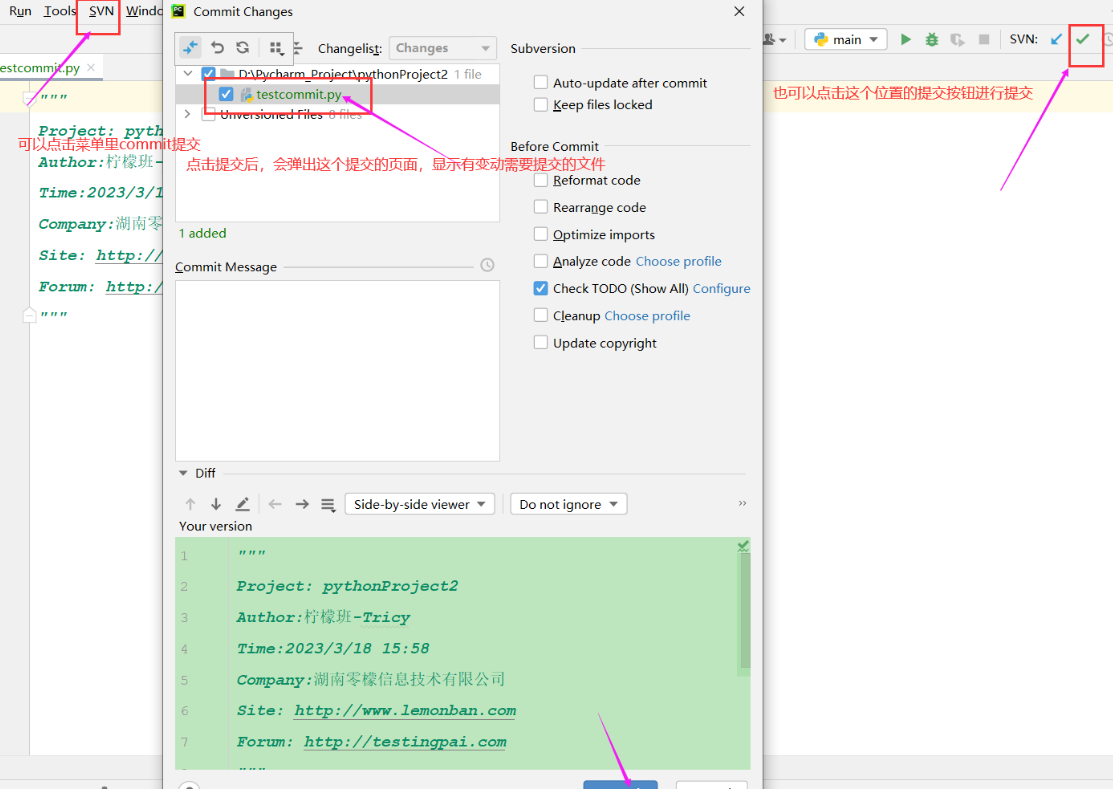Click the green SVN commit checkmark icon
The height and width of the screenshot is (792, 1113).
tap(1082, 39)
